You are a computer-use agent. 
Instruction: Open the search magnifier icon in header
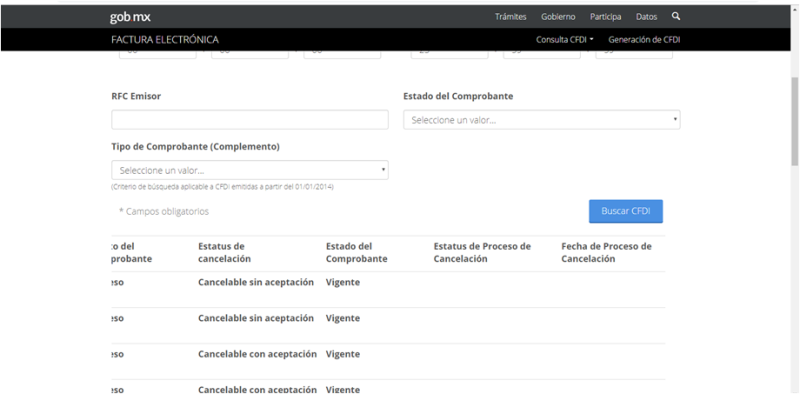click(x=676, y=16)
